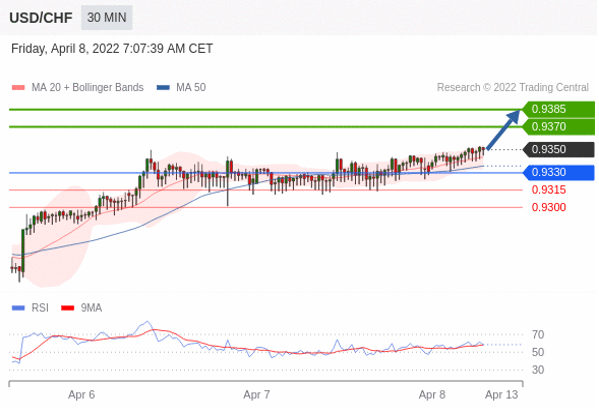Select the Apr 7 date axis label
Viewport: 599px width, 408px height.
[257, 394]
